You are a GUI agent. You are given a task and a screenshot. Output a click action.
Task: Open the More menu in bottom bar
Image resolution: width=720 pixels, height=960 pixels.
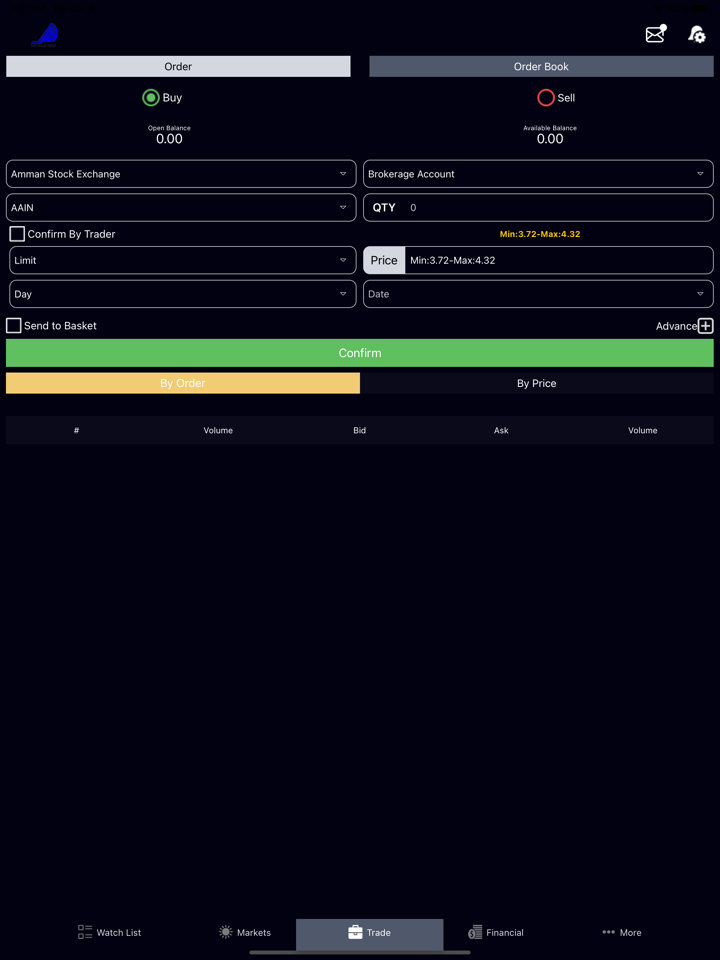621,932
